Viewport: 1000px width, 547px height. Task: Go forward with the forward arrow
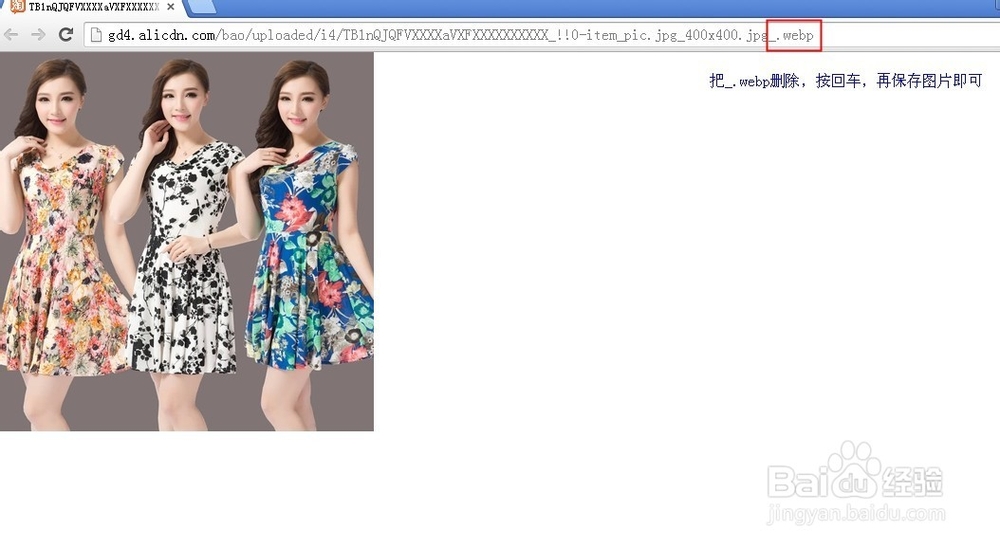coord(38,34)
